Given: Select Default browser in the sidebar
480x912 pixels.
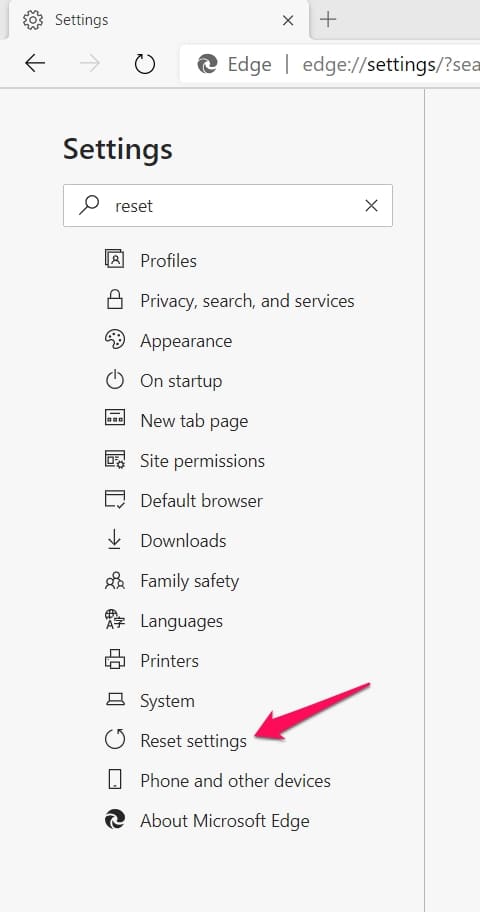Looking at the screenshot, I should (x=201, y=501).
